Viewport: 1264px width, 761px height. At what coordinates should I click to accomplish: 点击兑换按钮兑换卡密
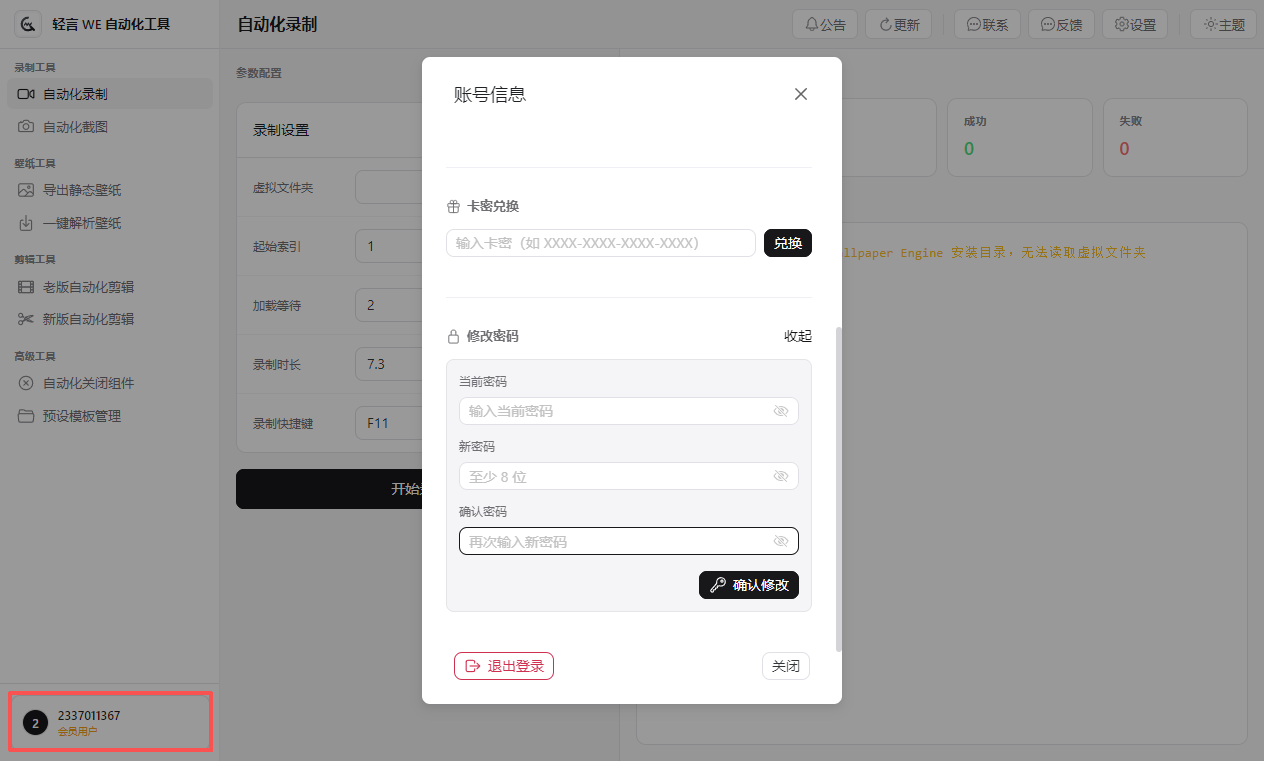[788, 243]
